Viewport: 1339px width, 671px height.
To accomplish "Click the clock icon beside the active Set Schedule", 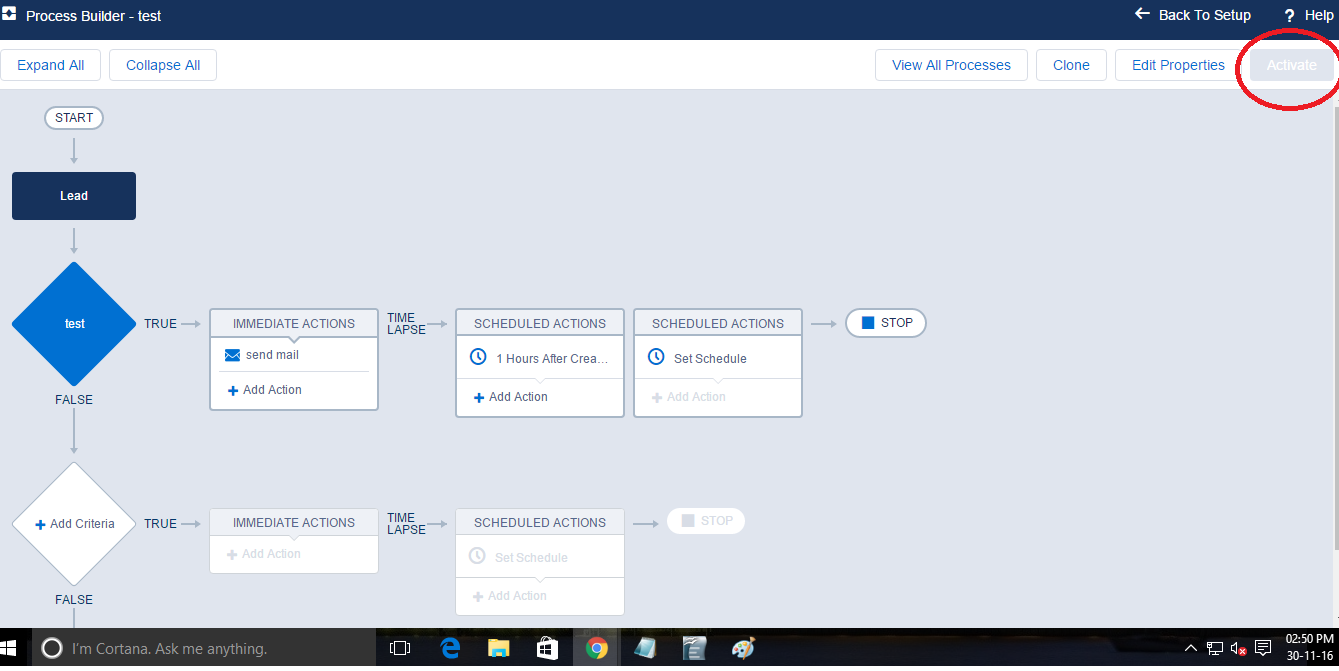I will pos(656,357).
